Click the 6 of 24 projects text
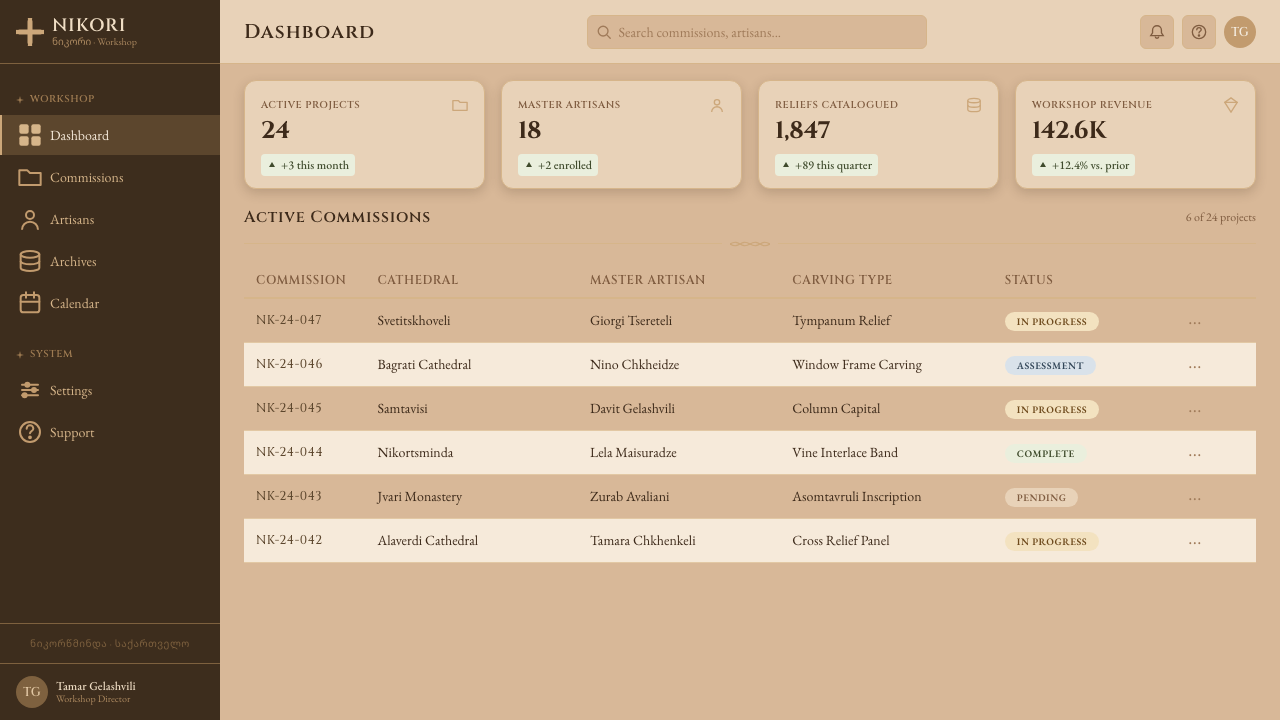This screenshot has height=720, width=1280. tap(1221, 217)
